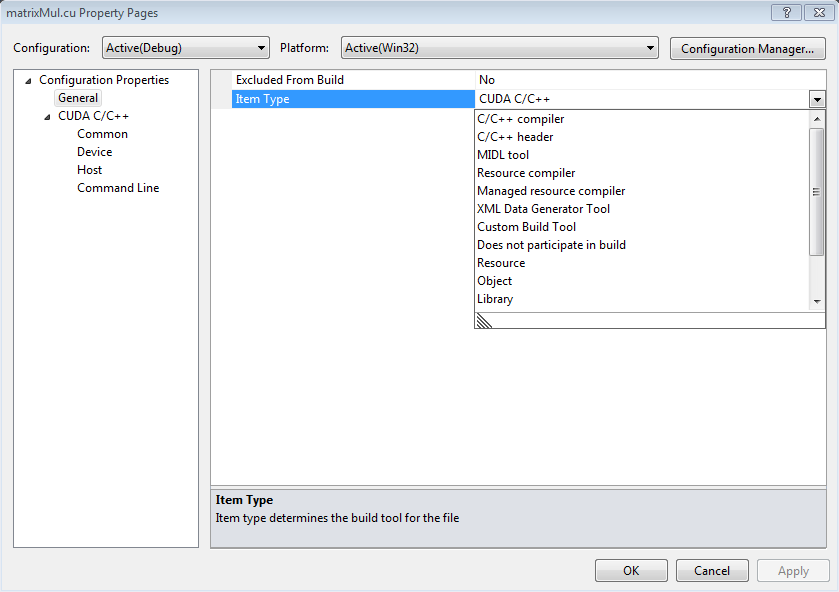Select Custom Build Tool item type
The width and height of the screenshot is (839, 592).
(526, 226)
